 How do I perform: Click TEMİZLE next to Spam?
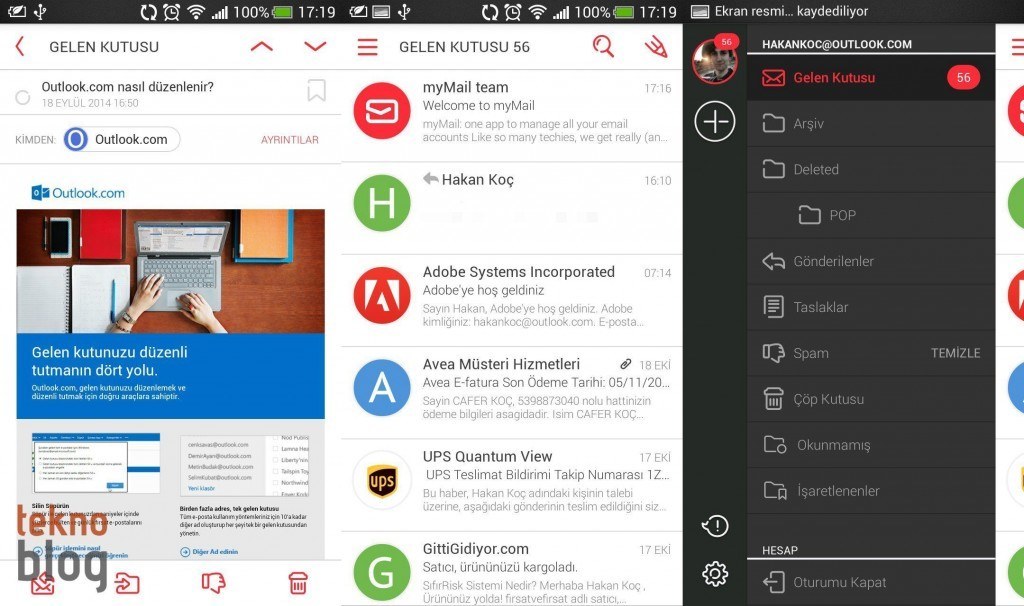955,353
